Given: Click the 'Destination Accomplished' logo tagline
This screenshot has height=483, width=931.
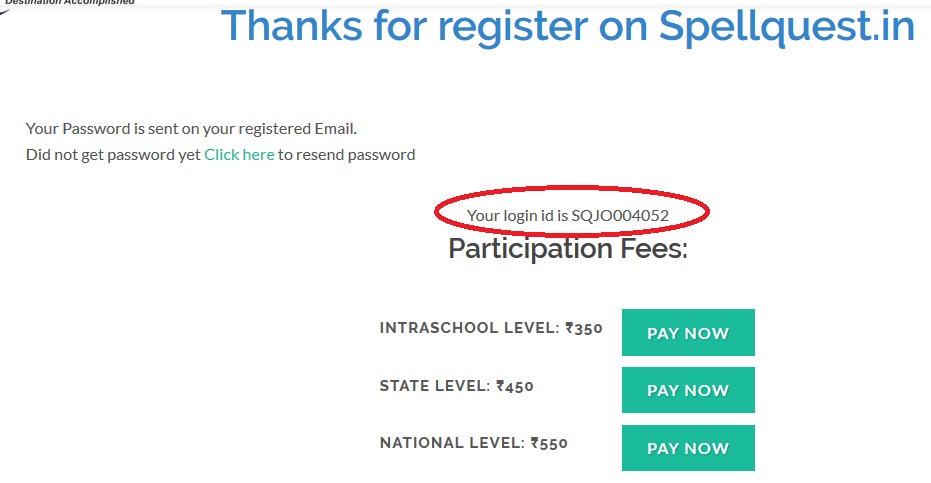Looking at the screenshot, I should (x=69, y=3).
